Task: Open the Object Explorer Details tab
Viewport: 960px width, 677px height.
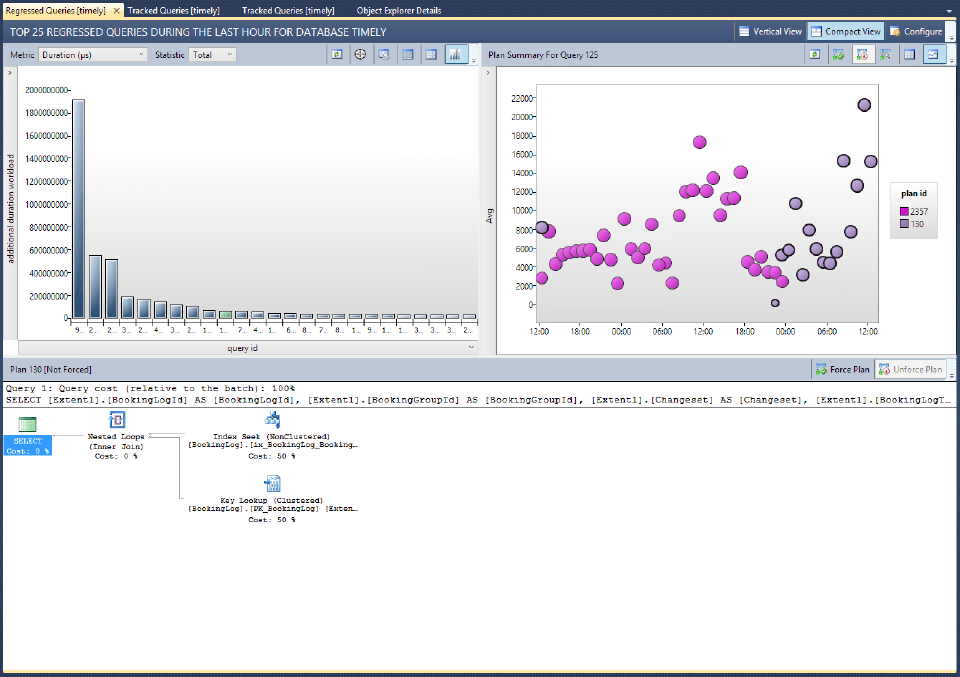Action: coord(397,10)
